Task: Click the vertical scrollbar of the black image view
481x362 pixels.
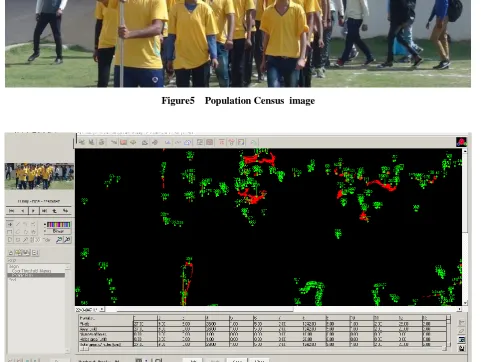Action: click(x=465, y=227)
